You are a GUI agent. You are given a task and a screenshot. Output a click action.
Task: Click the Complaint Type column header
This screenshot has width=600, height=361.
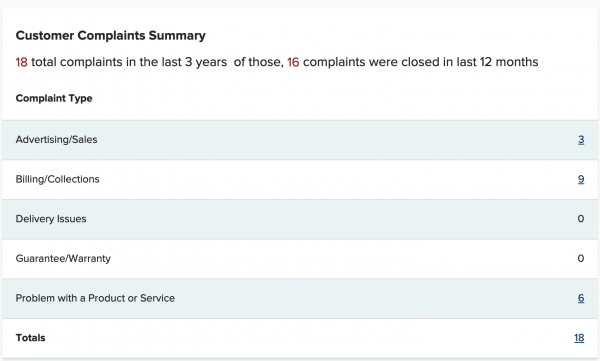point(54,98)
